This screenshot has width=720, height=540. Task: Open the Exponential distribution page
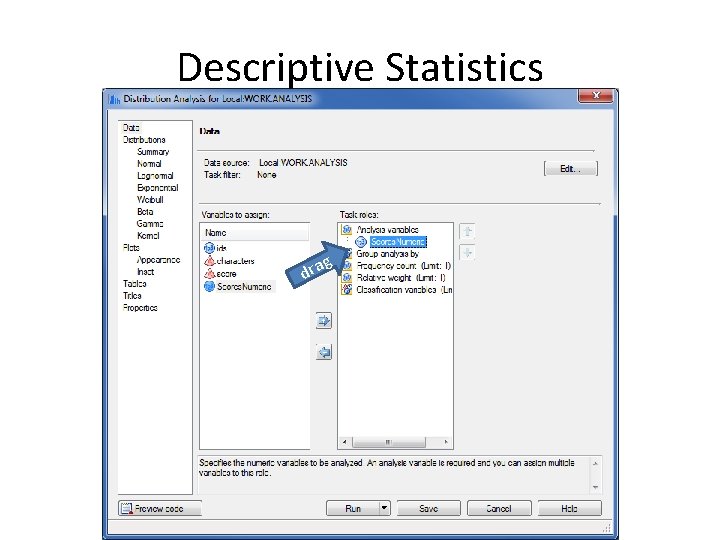[x=158, y=187]
